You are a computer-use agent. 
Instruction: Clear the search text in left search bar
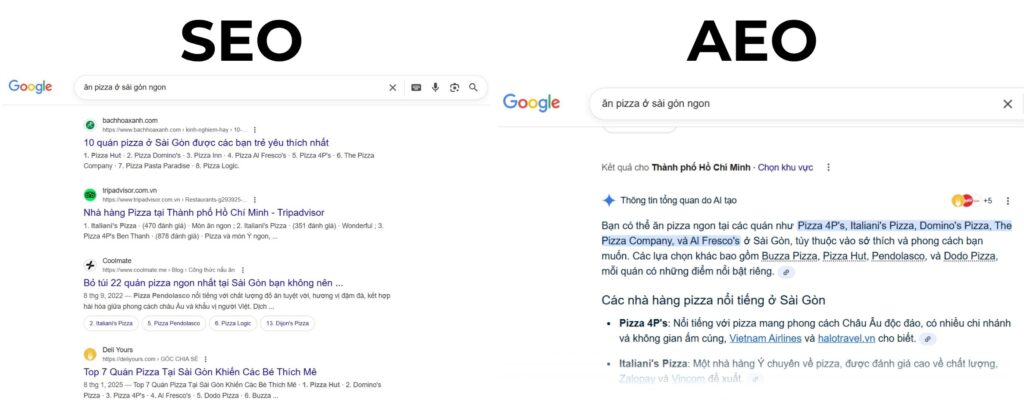[392, 88]
